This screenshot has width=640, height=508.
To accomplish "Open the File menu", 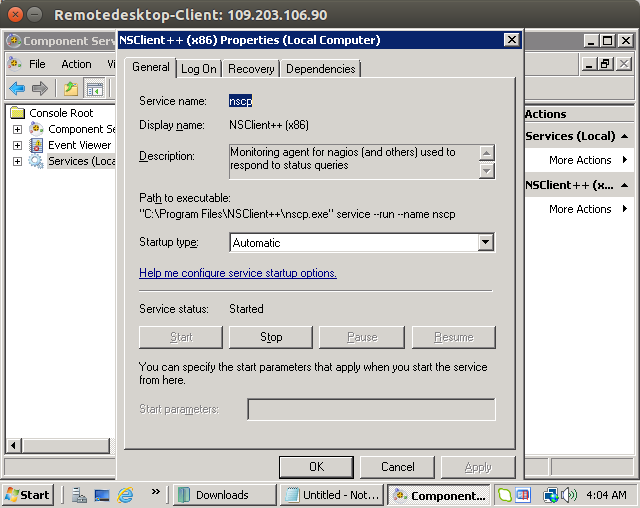I will click(x=37, y=64).
